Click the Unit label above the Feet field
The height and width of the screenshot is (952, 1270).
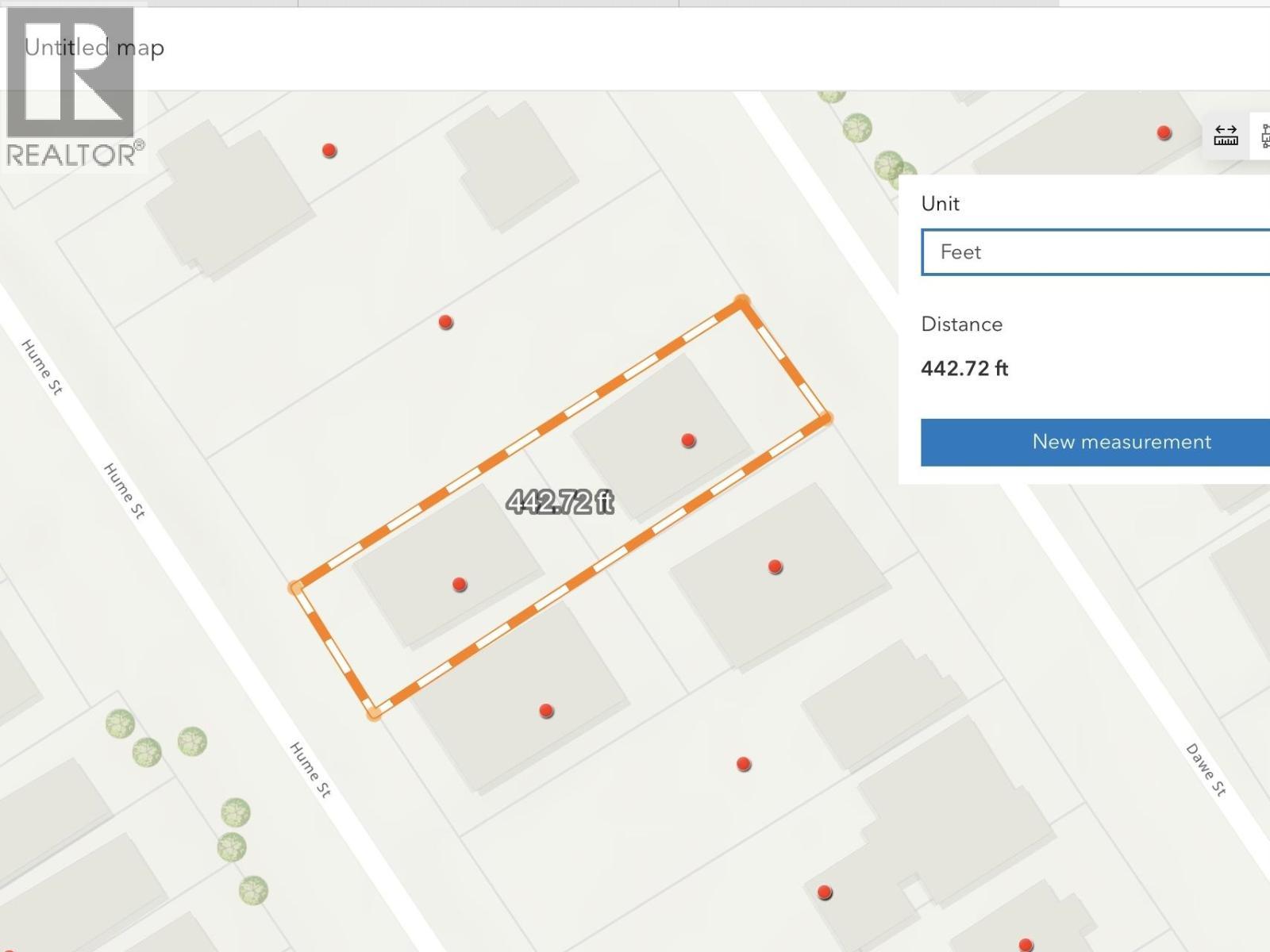940,204
